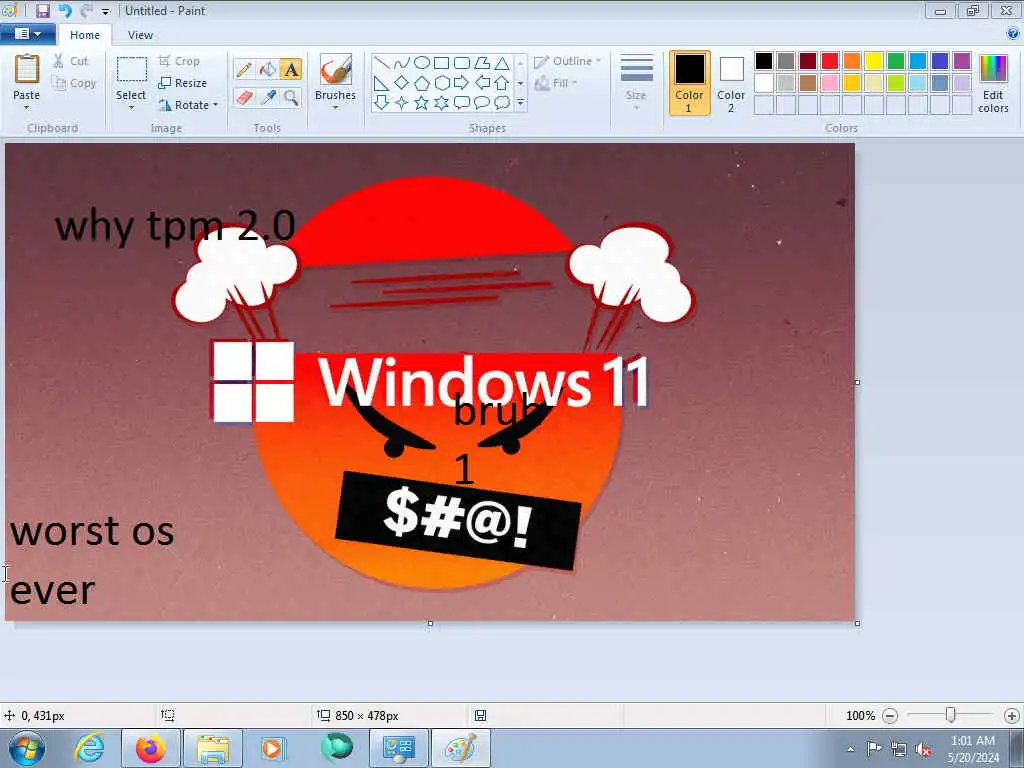This screenshot has width=1024, height=768.
Task: Switch to the View ribbon tab
Action: click(140, 35)
